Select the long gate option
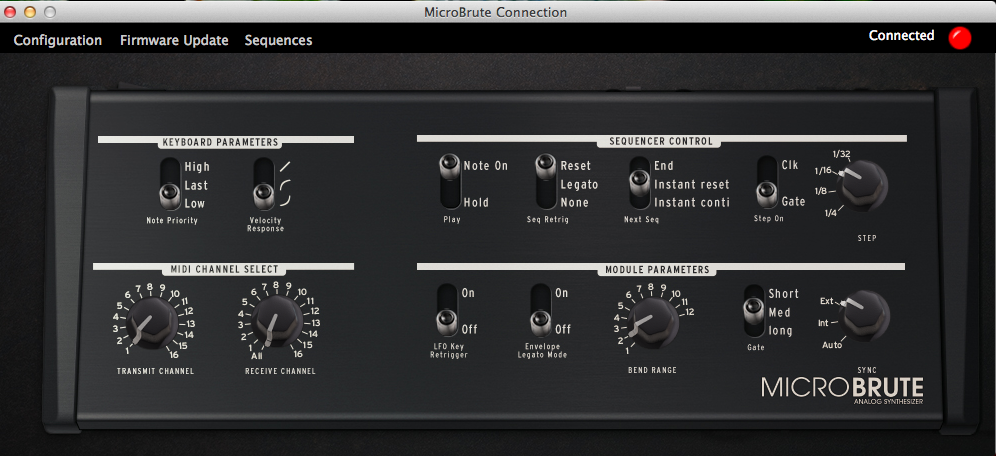This screenshot has height=456, width=996. pyautogui.click(x=781, y=331)
